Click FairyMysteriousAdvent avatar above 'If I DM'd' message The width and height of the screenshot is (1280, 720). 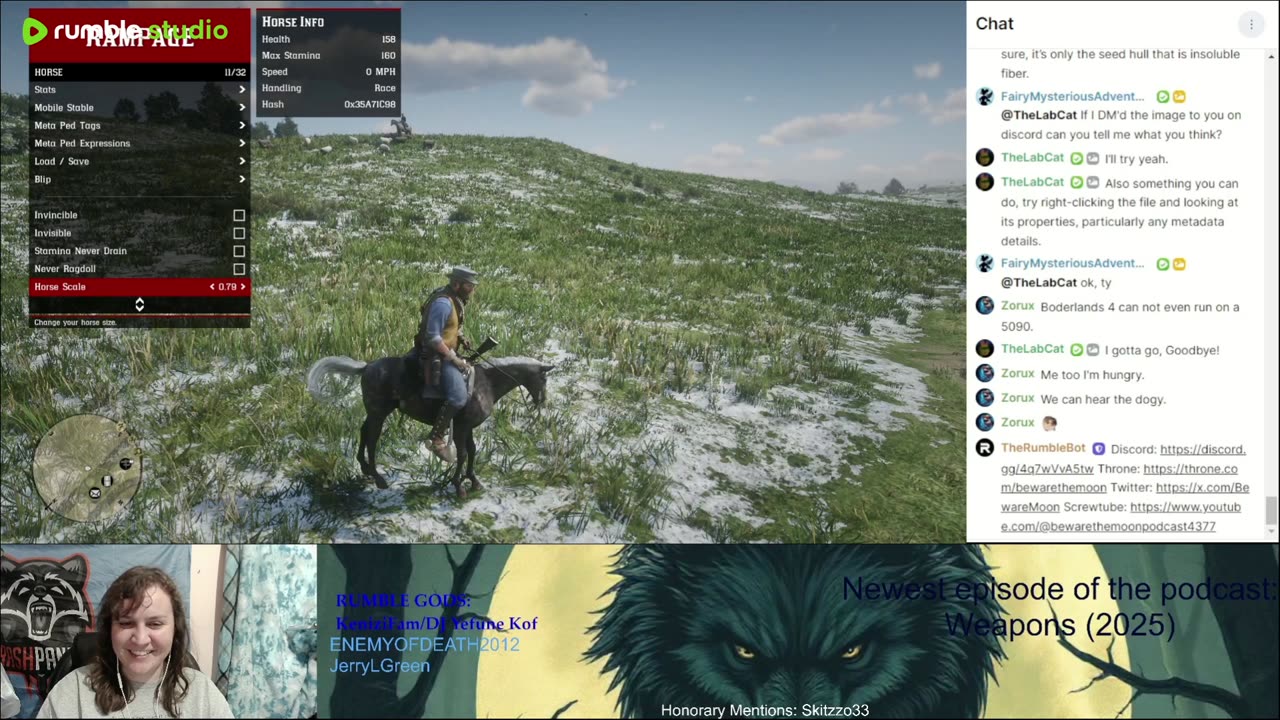pos(984,97)
